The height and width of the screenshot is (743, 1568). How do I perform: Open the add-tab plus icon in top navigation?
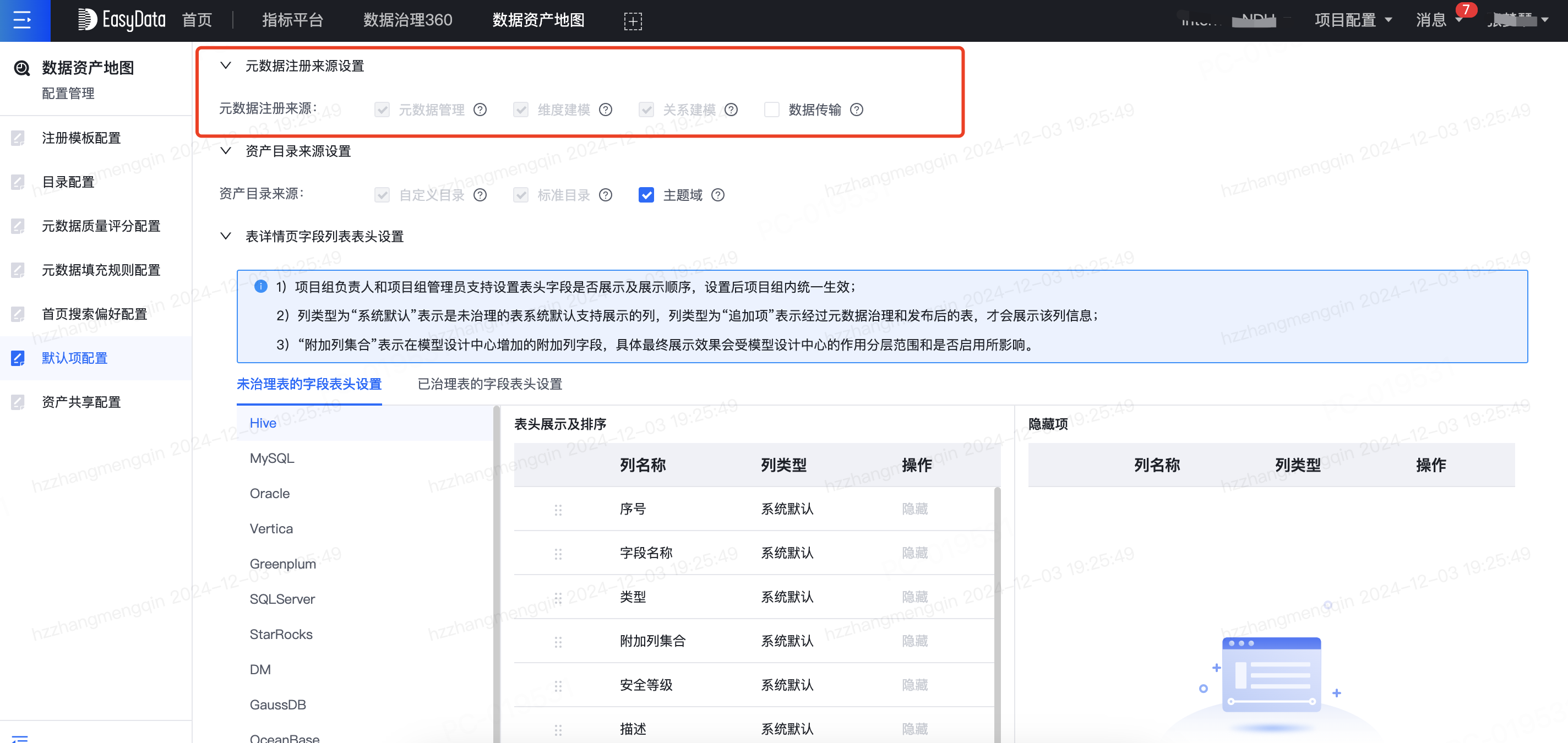[634, 20]
